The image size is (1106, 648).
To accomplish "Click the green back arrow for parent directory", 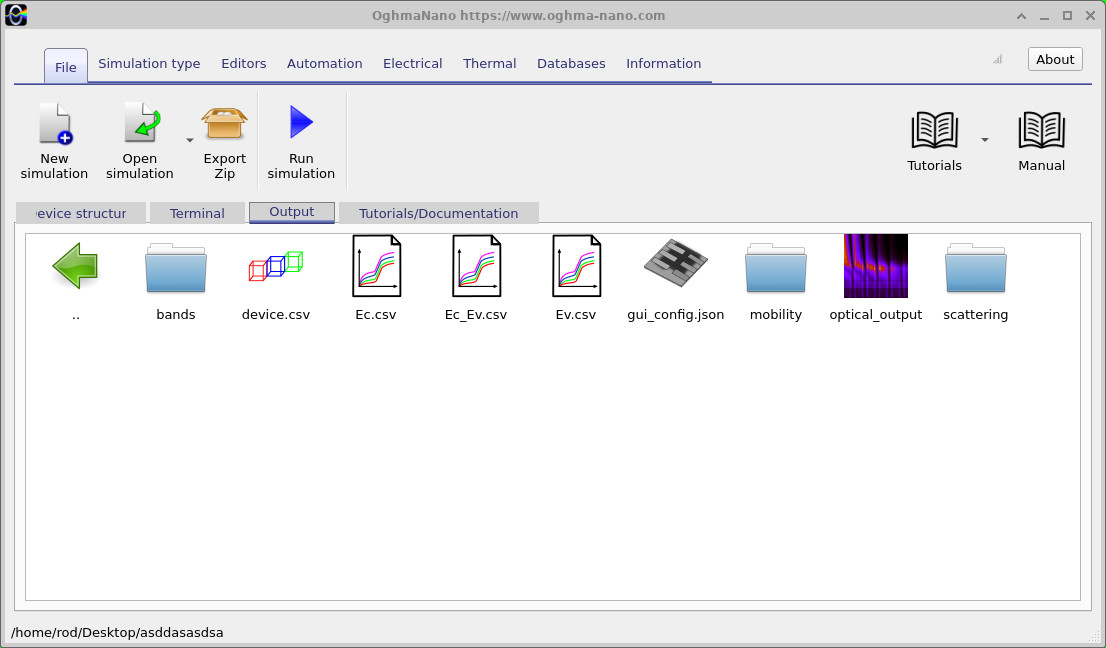I will point(75,266).
